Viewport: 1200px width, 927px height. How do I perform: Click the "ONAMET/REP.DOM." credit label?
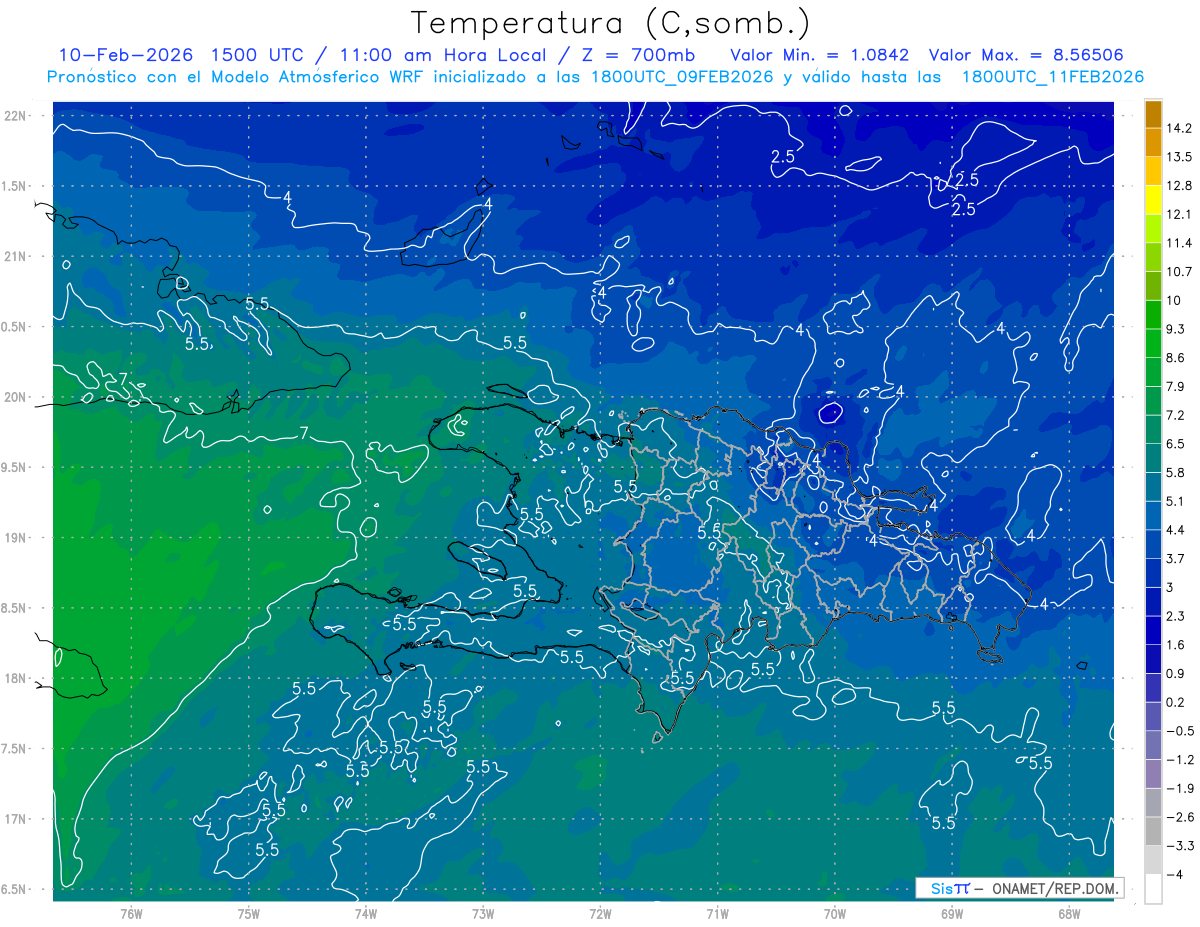tap(1055, 888)
